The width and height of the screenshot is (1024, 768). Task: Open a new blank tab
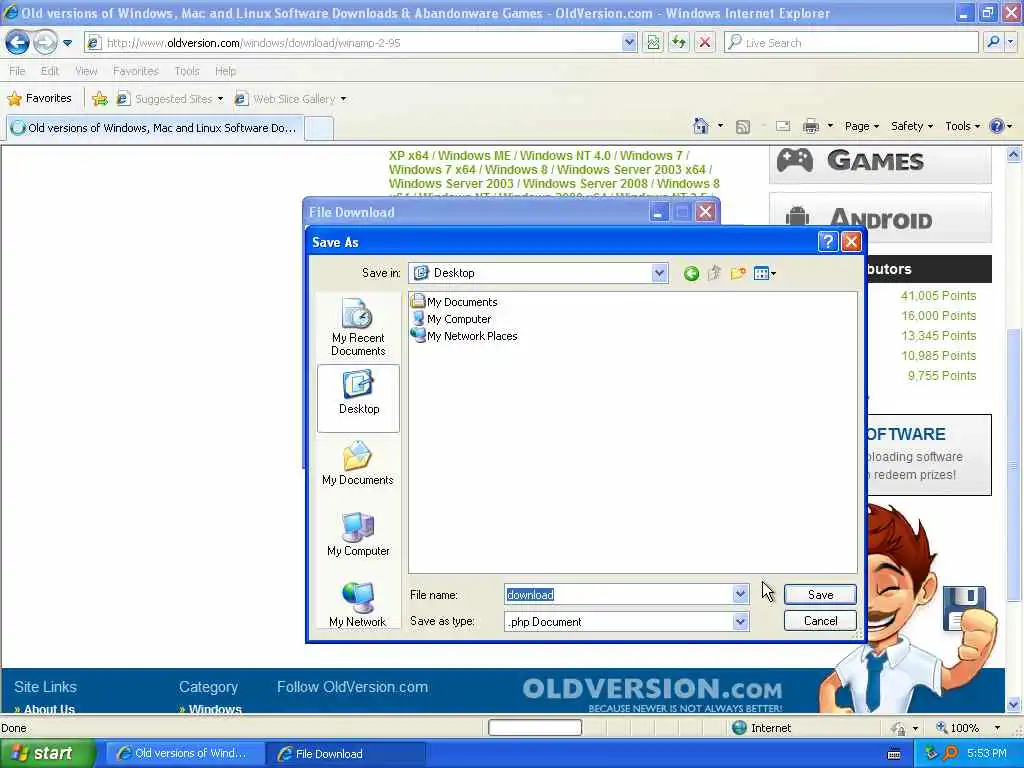tap(319, 128)
